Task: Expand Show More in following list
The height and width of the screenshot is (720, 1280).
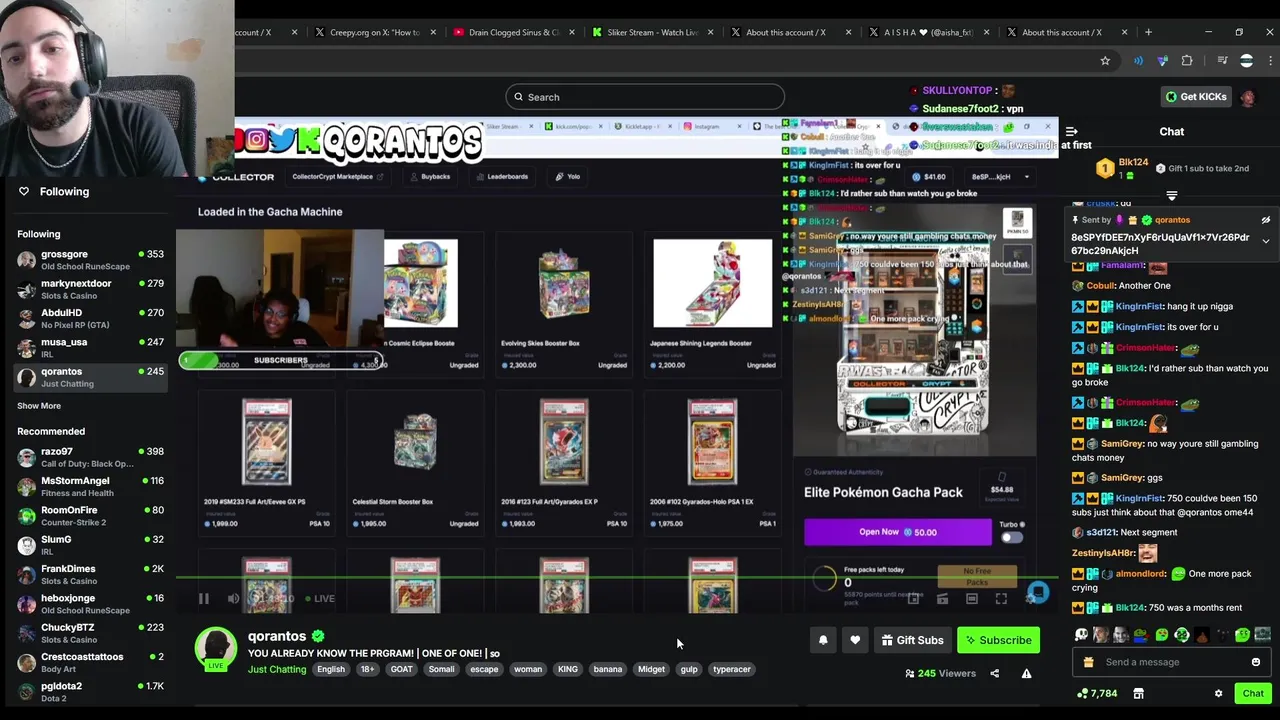Action: 39,406
